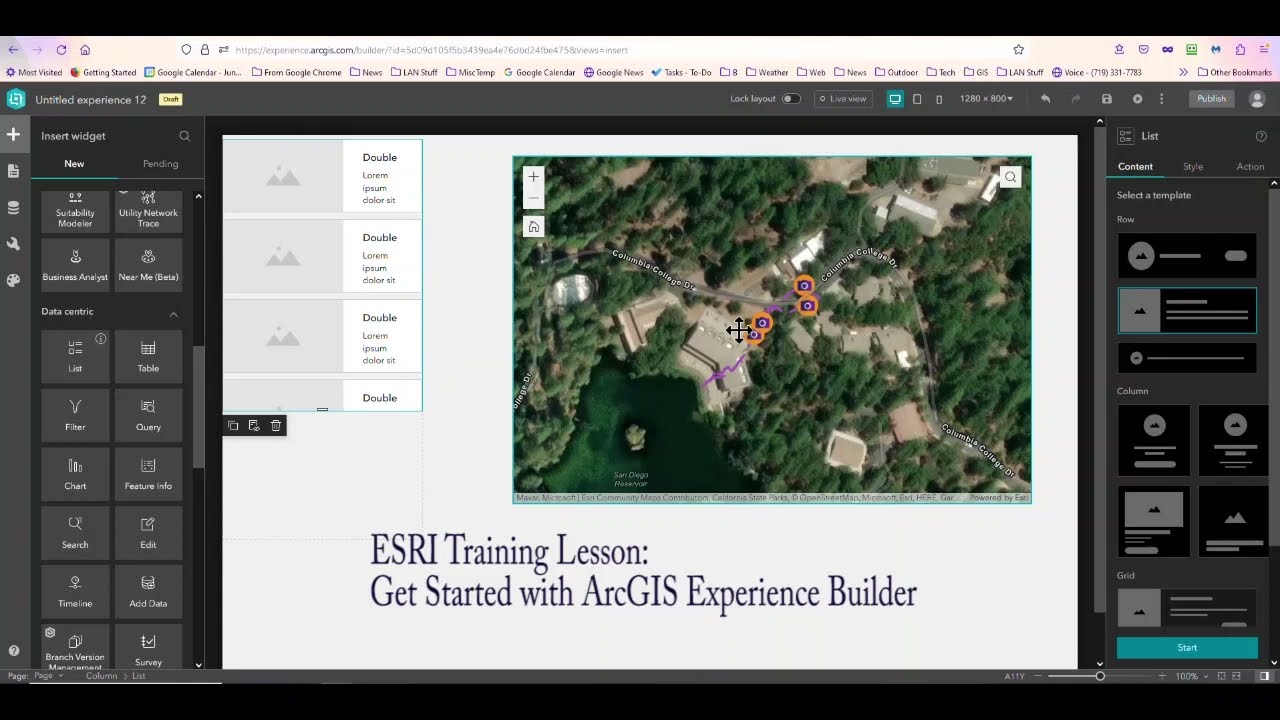This screenshot has width=1280, height=720.
Task: Click the Undo arrow in header
Action: [x=1045, y=99]
